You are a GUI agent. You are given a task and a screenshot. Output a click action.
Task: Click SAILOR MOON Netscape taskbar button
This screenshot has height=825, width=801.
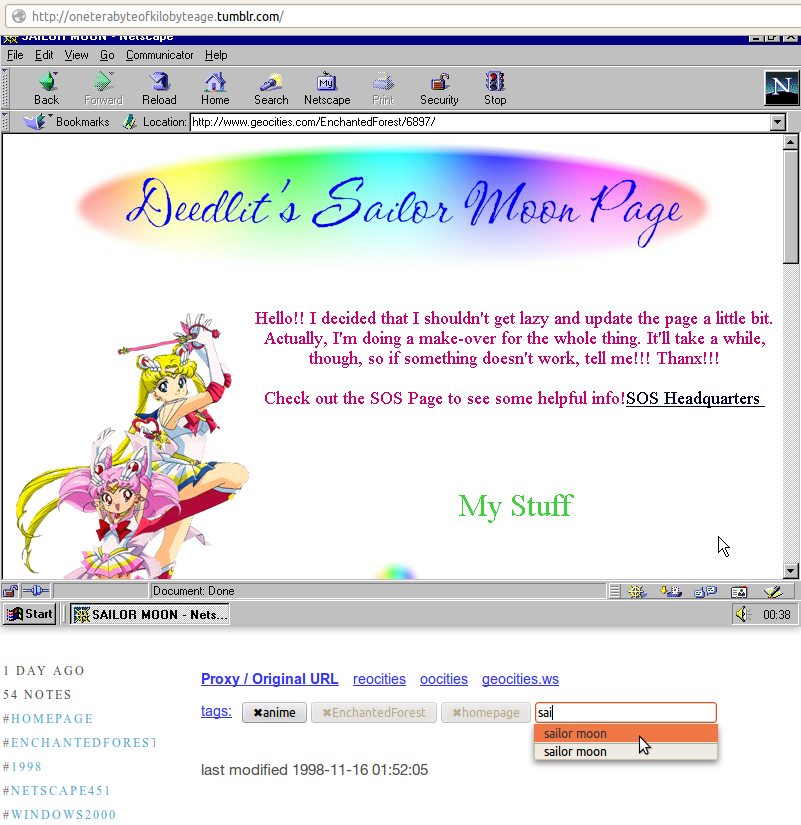click(150, 614)
